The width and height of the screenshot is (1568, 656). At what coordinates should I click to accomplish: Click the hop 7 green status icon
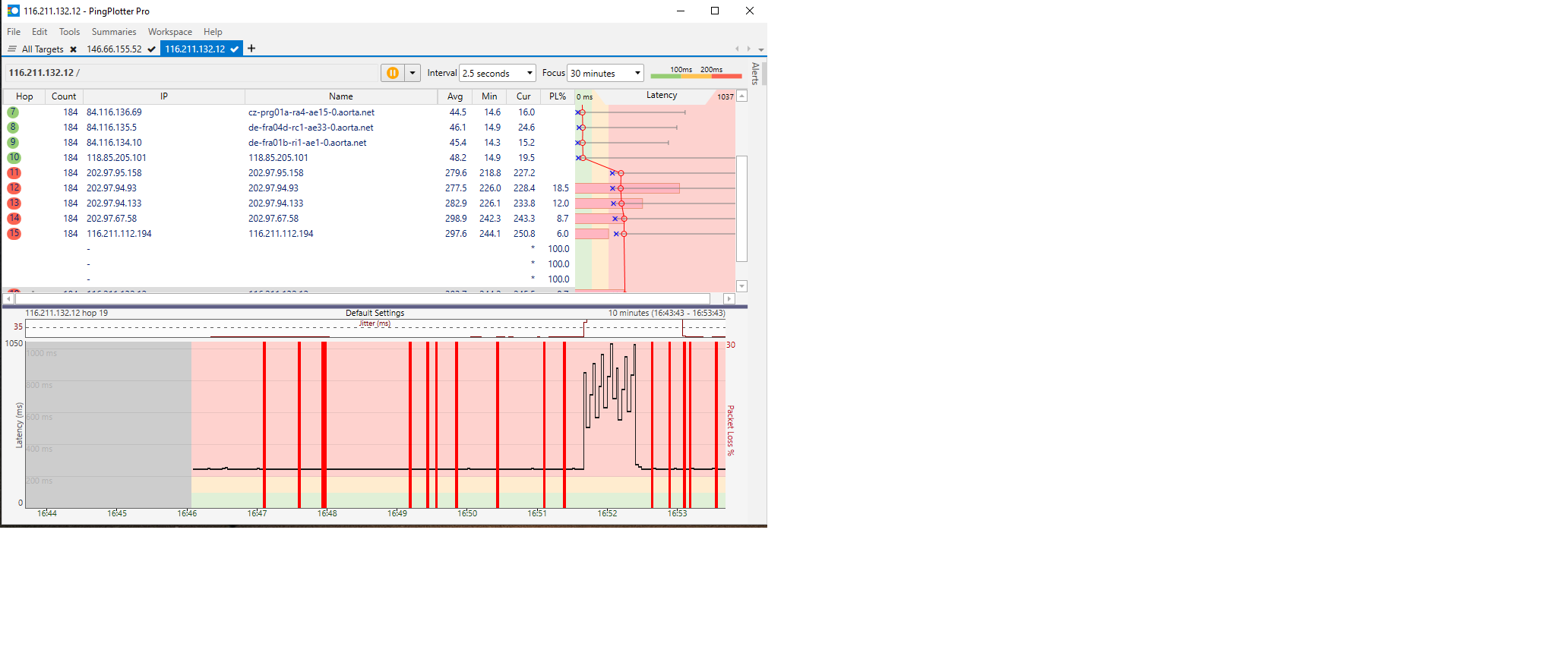[13, 112]
